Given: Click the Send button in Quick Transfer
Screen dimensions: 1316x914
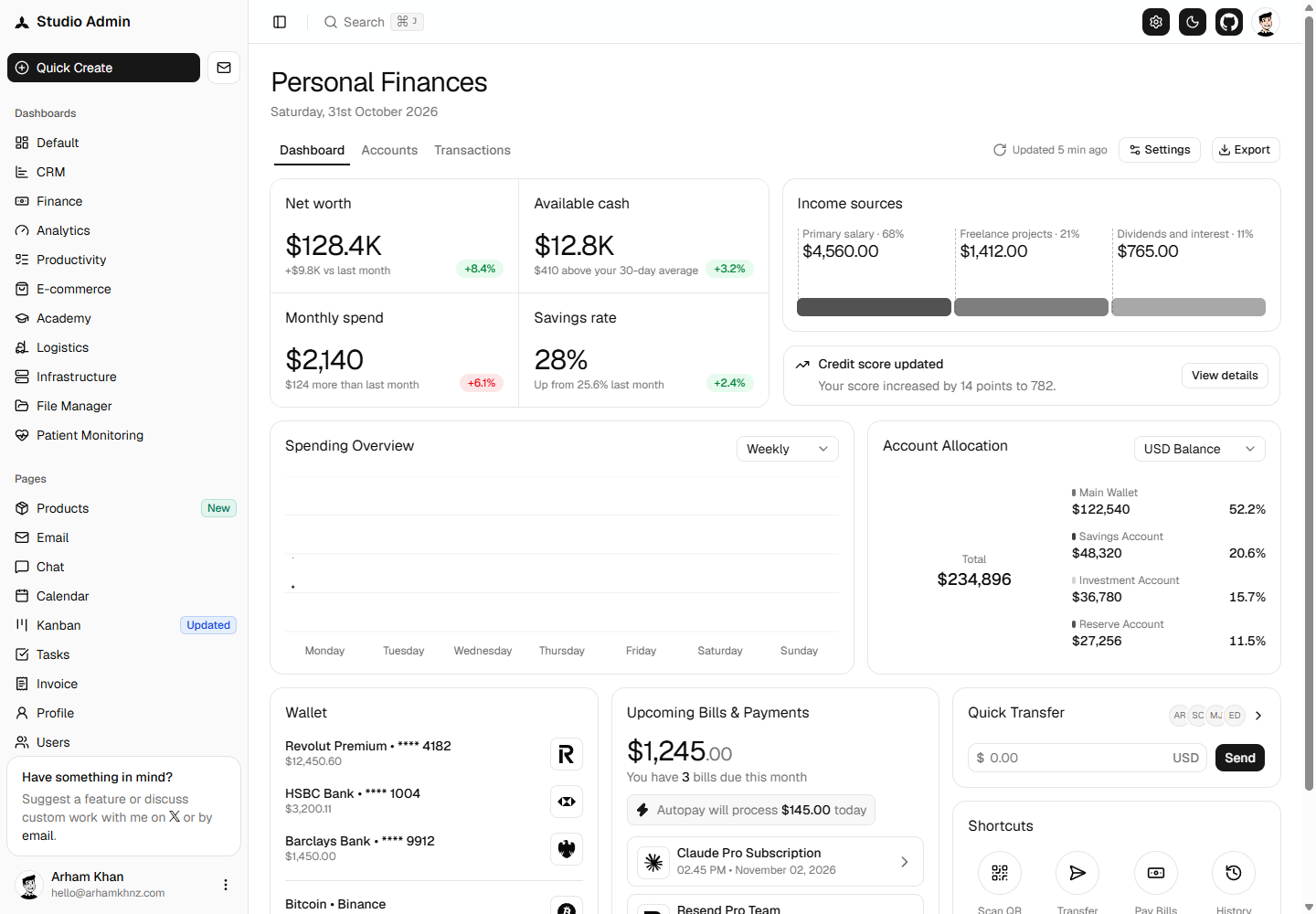Looking at the screenshot, I should [1240, 758].
